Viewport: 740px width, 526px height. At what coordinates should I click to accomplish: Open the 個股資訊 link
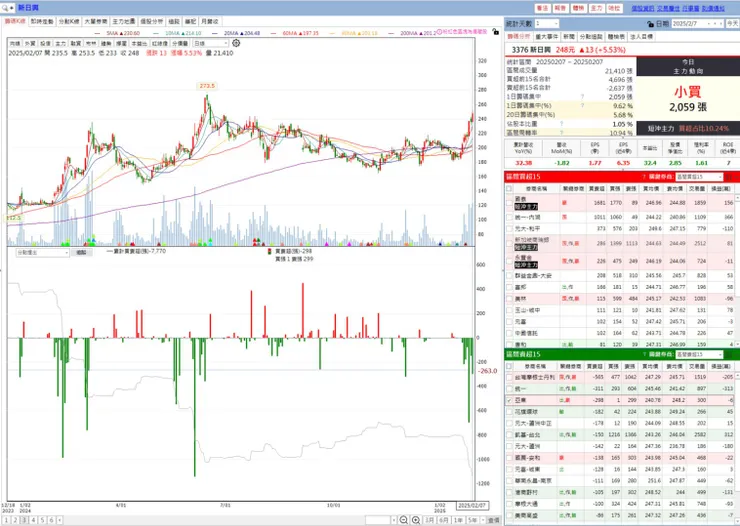[x=643, y=8]
